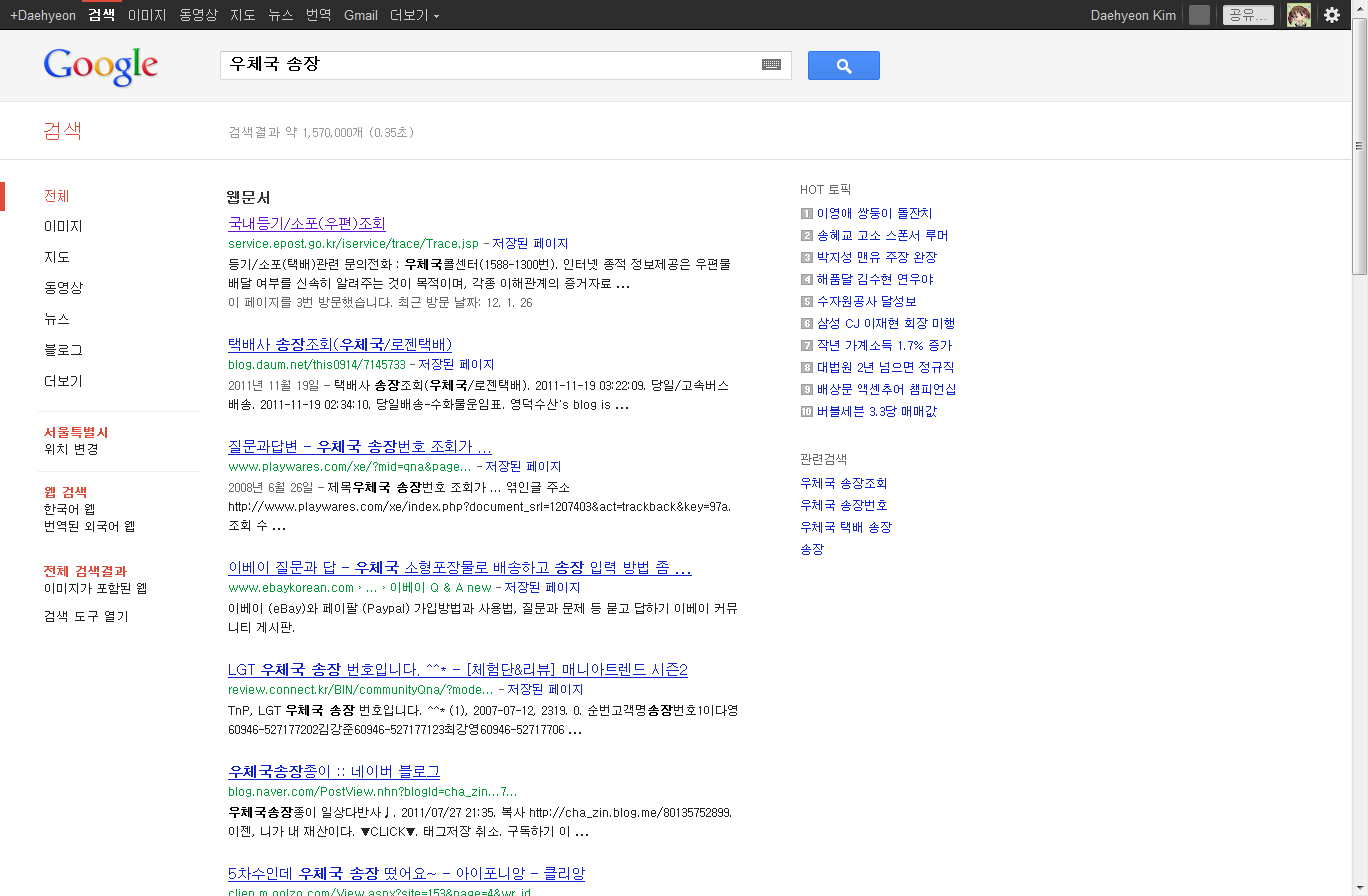Open the 우체국송장종이 :: 네이버 블로그 result
The image size is (1368, 896).
pos(334,771)
